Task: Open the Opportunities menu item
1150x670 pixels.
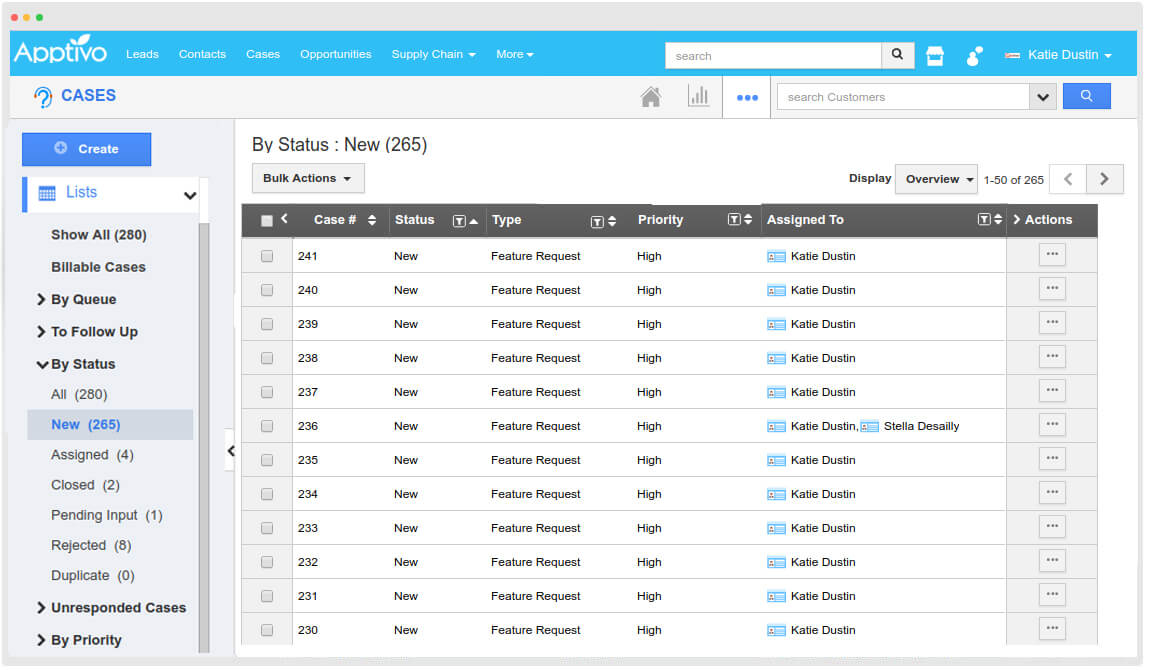Action: point(335,55)
